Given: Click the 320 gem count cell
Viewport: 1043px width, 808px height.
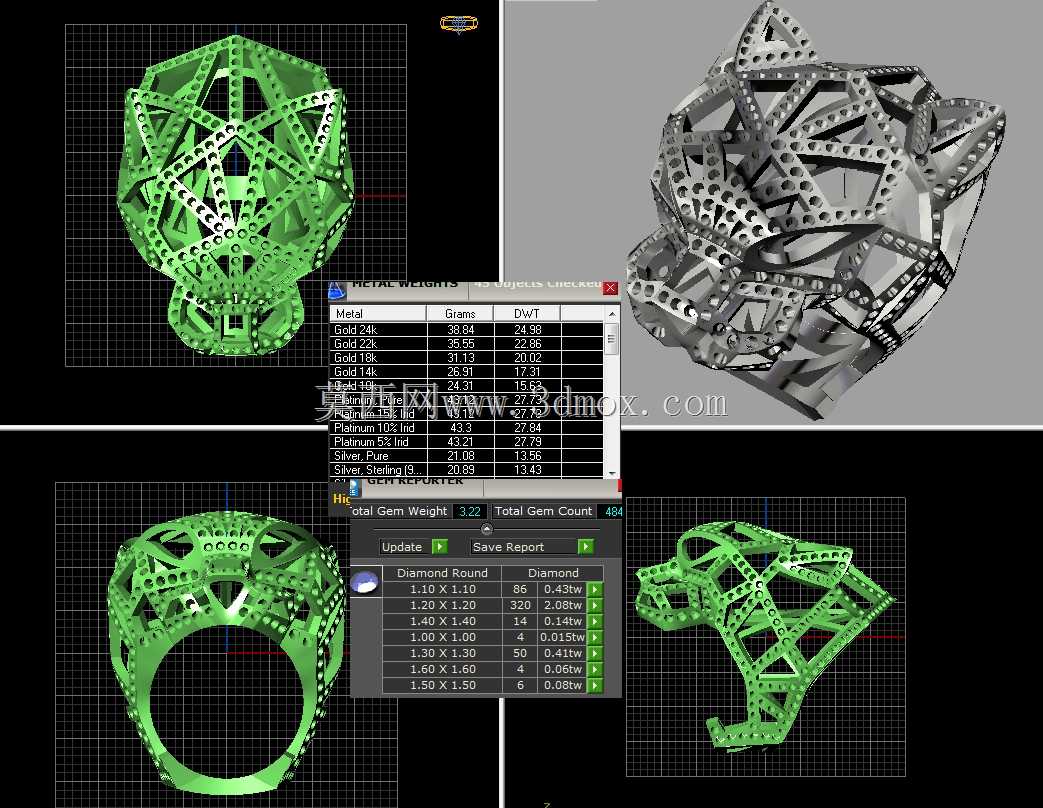Looking at the screenshot, I should pyautogui.click(x=520, y=605).
